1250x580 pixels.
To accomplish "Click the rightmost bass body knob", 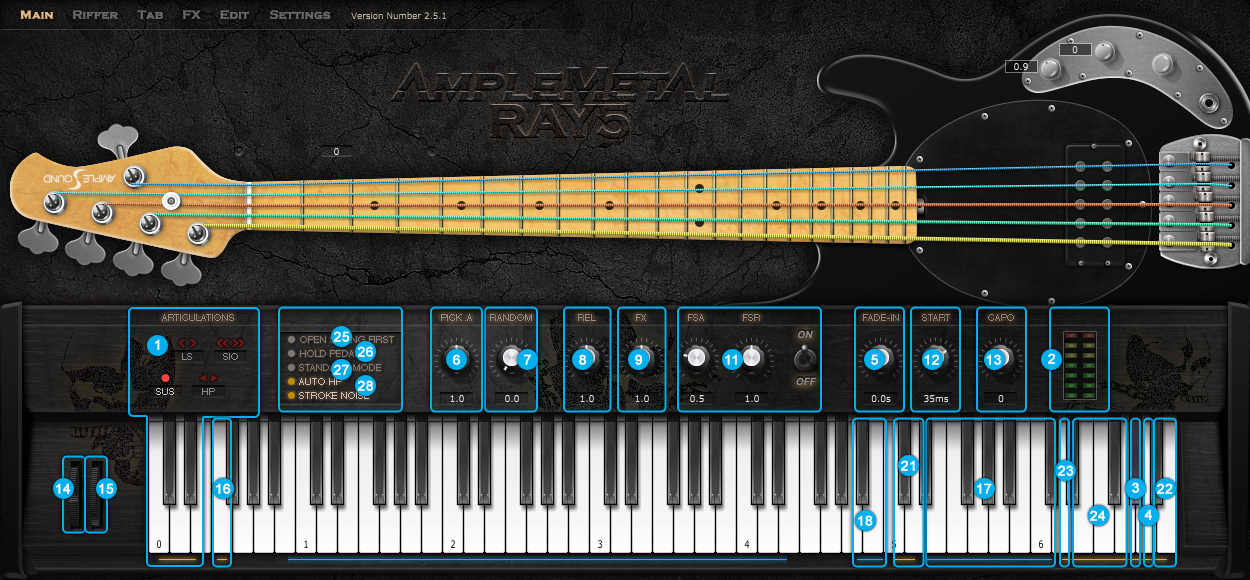I will 1161,63.
